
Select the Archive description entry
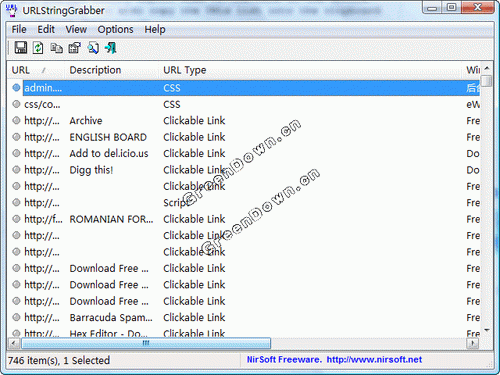86,121
